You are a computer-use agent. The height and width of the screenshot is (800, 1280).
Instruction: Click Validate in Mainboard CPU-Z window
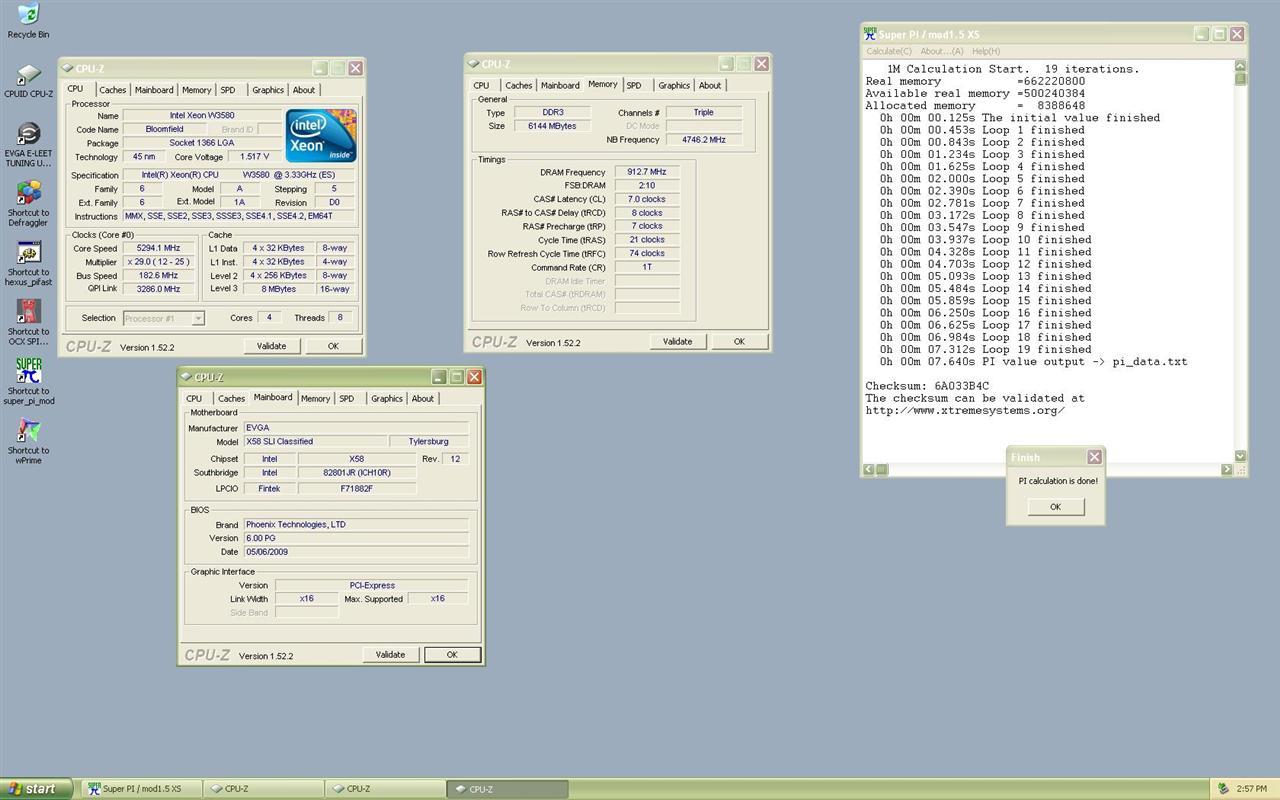point(390,655)
